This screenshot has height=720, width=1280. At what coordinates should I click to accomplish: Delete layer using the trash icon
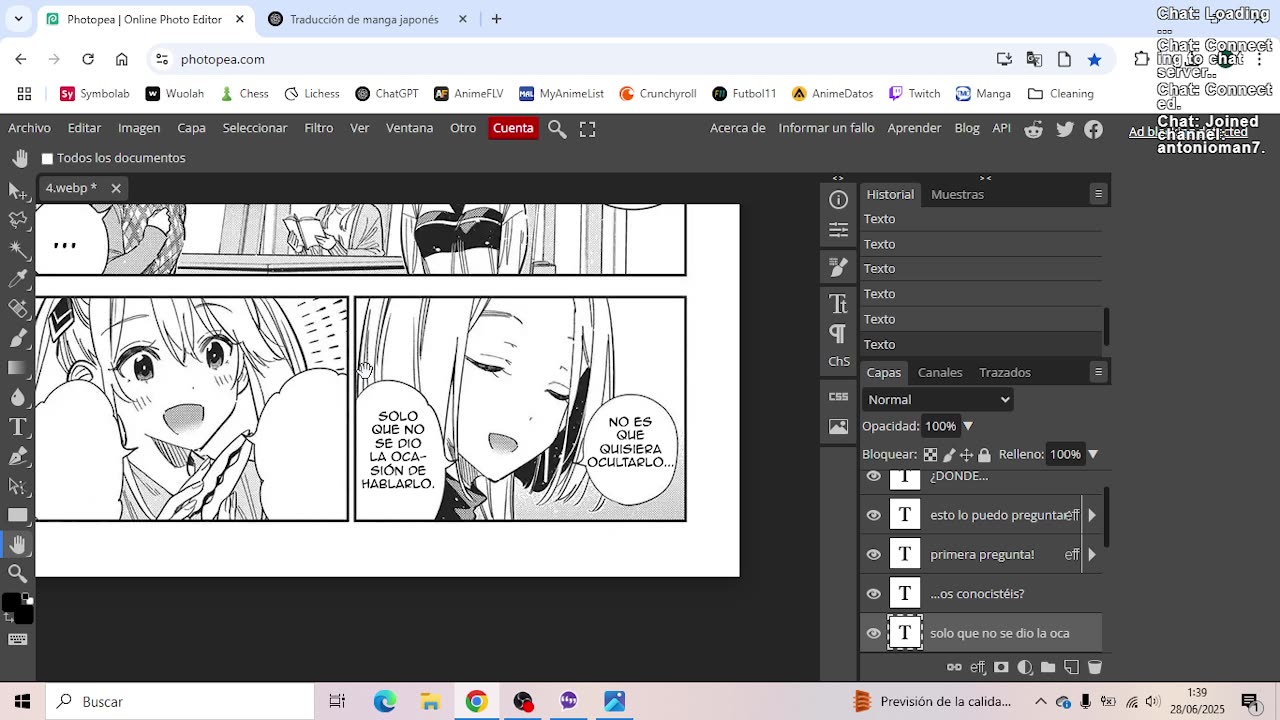(x=1094, y=667)
